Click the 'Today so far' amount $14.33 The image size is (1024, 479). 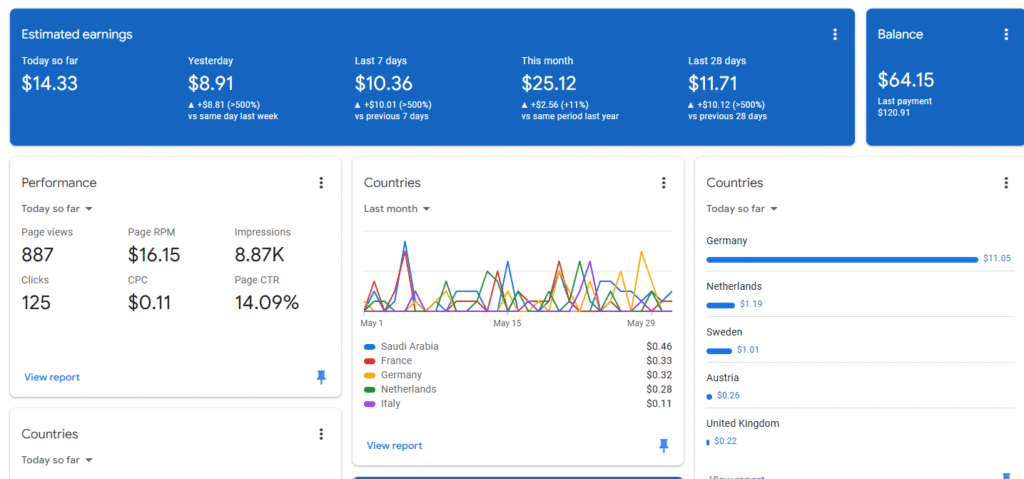tap(50, 84)
